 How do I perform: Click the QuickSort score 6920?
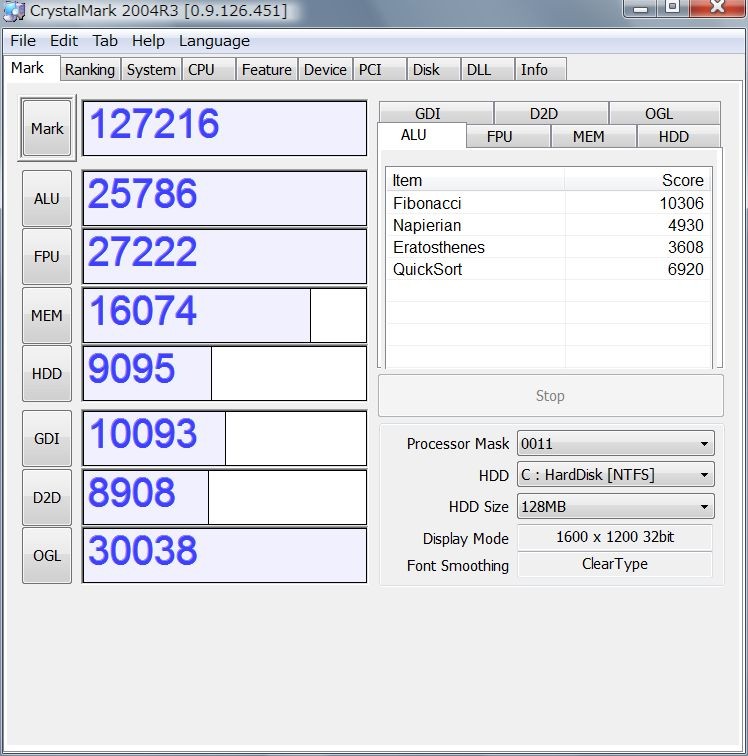685,269
